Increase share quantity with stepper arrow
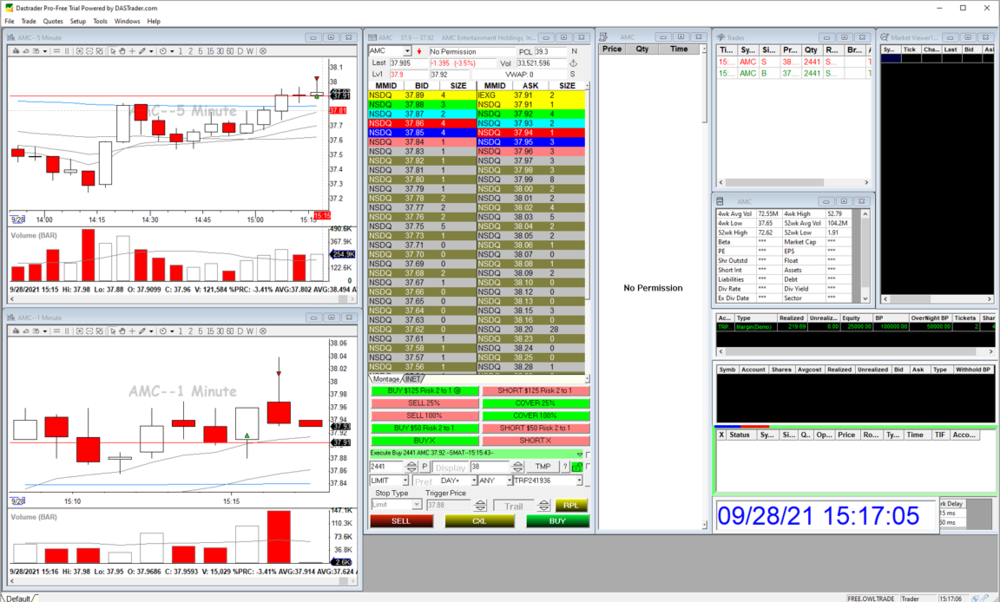 click(412, 463)
